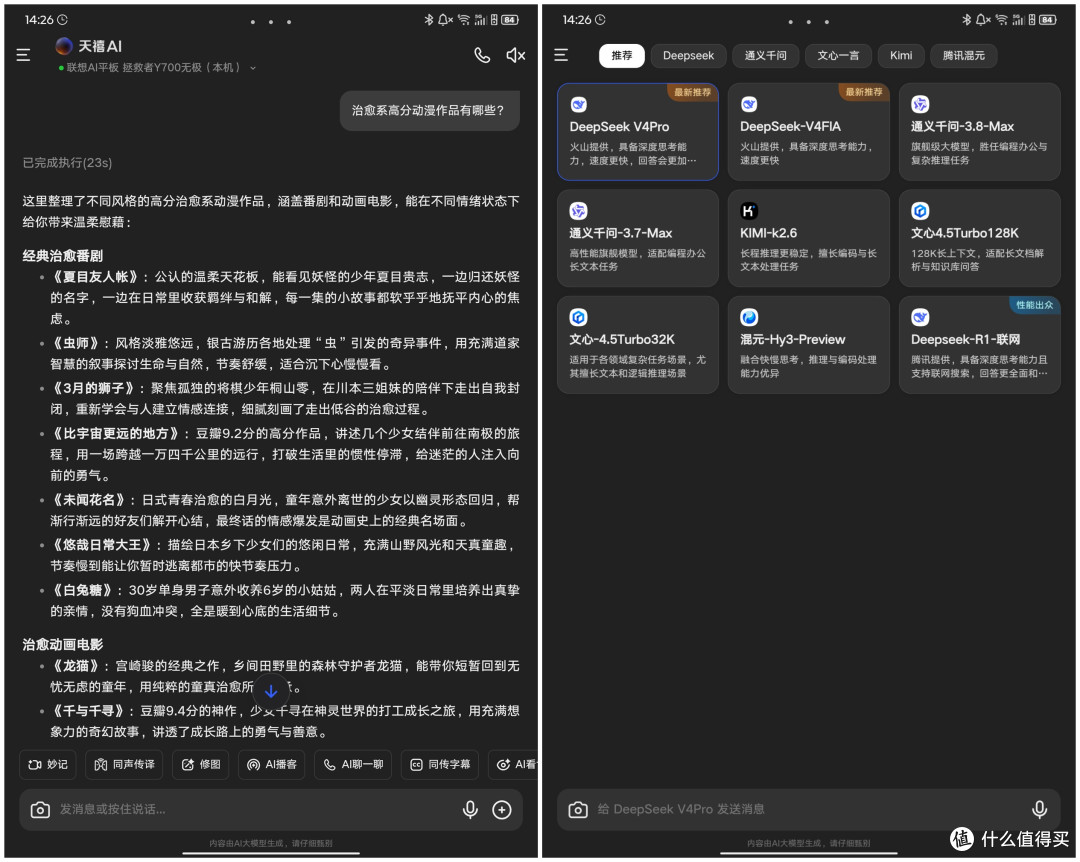This screenshot has width=1080, height=862.
Task: Tap the Wi-Fi icon in the right status bar
Action: coord(1001,20)
